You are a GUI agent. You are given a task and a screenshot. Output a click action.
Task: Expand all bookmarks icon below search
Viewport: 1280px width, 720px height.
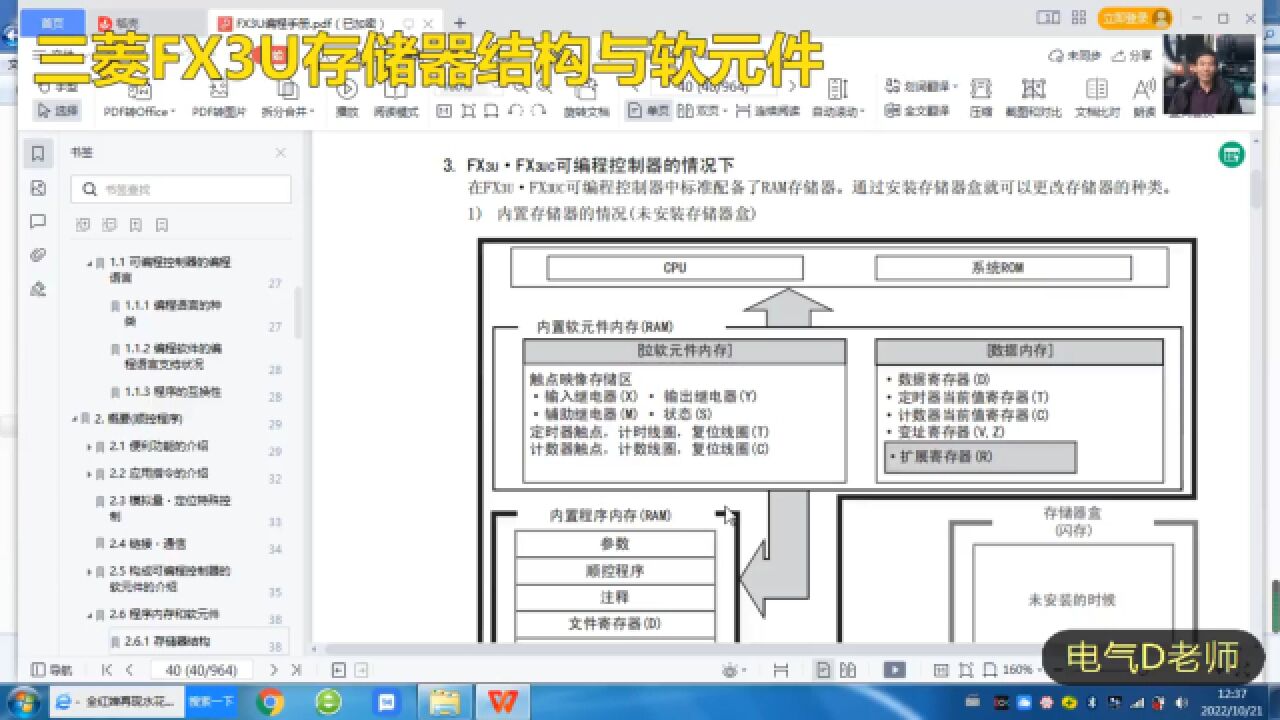pos(84,225)
